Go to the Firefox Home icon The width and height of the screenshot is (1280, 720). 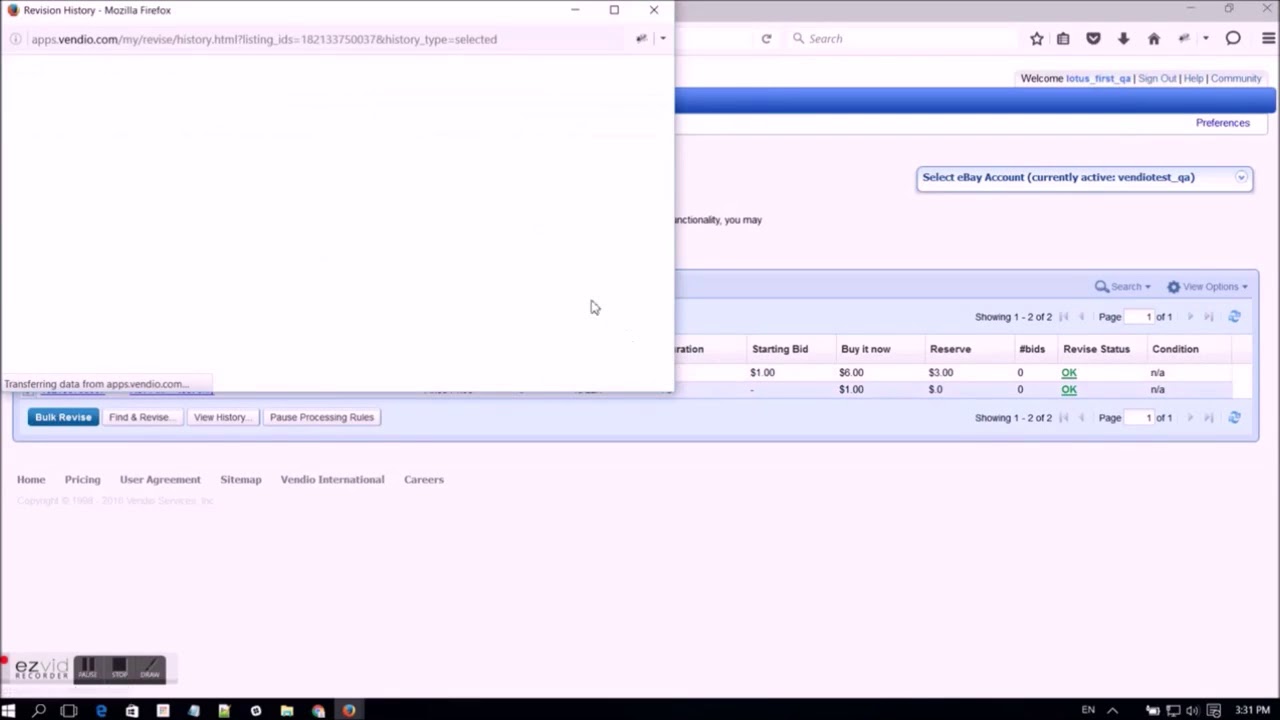tap(1153, 38)
